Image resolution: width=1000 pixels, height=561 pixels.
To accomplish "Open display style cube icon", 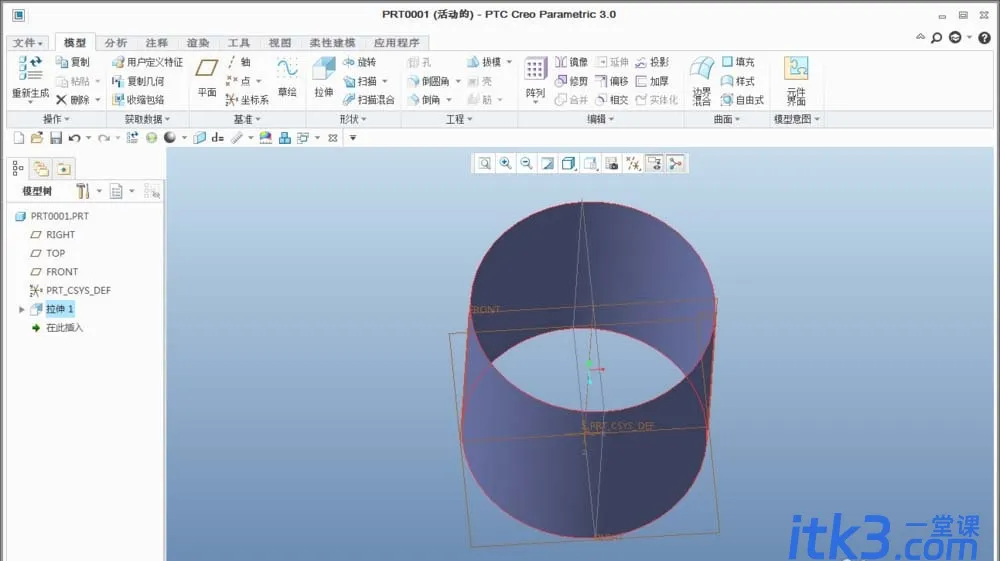I will [568, 164].
